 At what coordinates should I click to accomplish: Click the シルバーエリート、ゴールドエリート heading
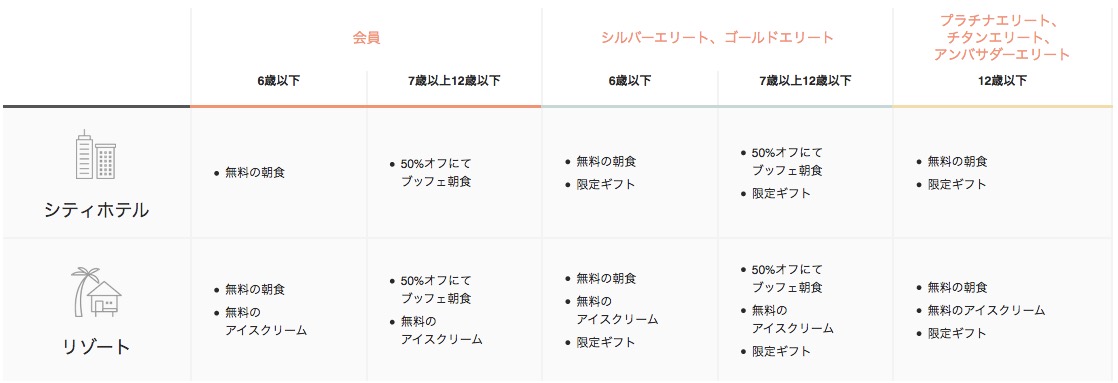tap(717, 38)
